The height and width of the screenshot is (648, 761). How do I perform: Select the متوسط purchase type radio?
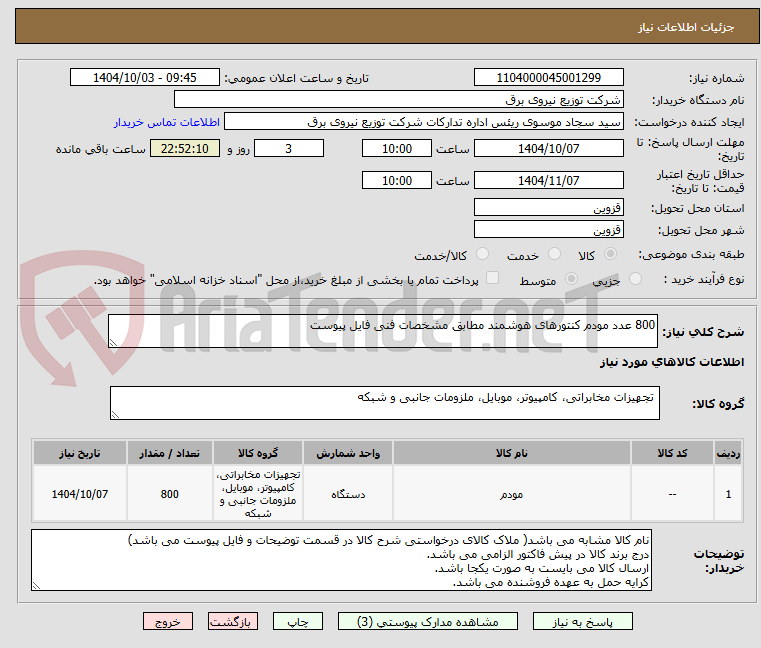tap(571, 279)
